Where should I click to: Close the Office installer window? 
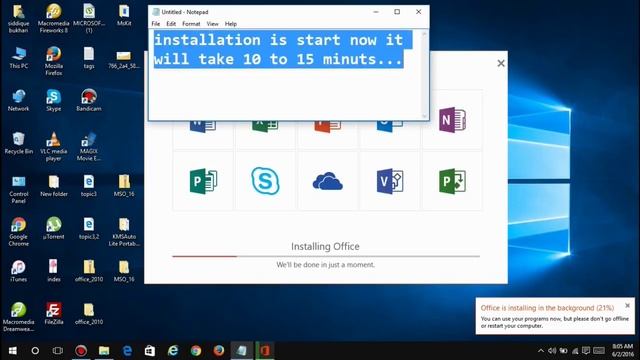point(501,63)
